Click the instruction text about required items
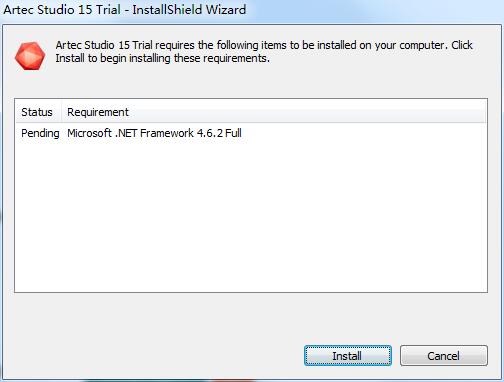Screen dimensions: 504x382 pos(264,52)
